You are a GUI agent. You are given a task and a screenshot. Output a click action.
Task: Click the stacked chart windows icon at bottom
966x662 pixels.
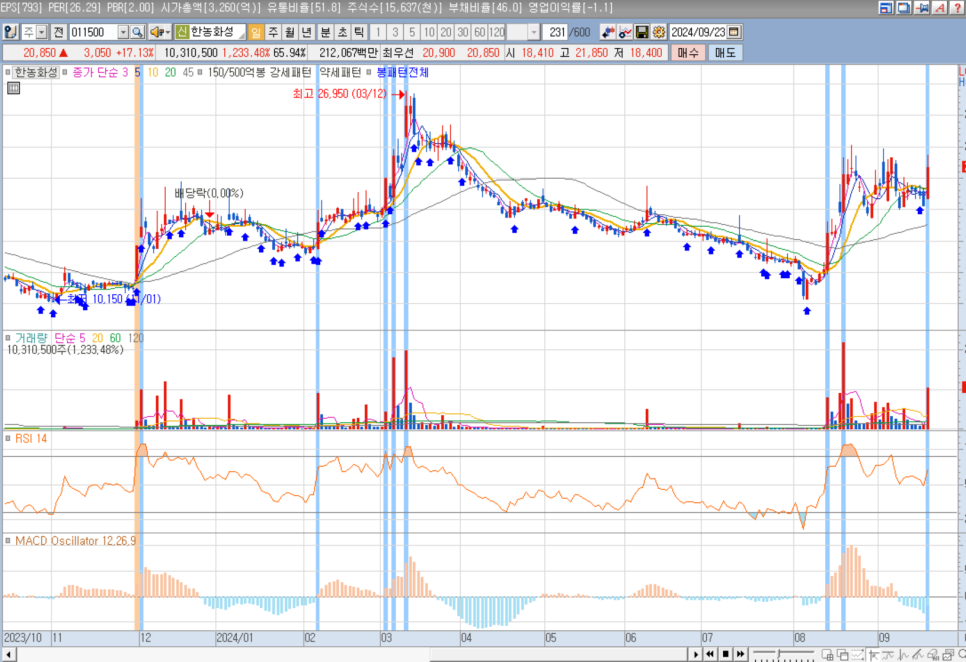pyautogui.click(x=948, y=655)
